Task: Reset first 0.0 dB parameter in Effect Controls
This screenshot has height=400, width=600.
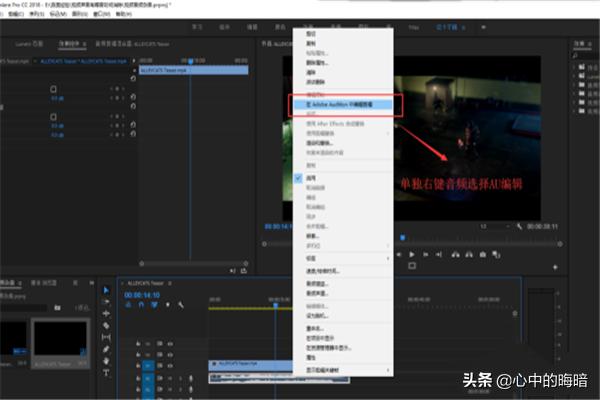Action: click(x=133, y=97)
